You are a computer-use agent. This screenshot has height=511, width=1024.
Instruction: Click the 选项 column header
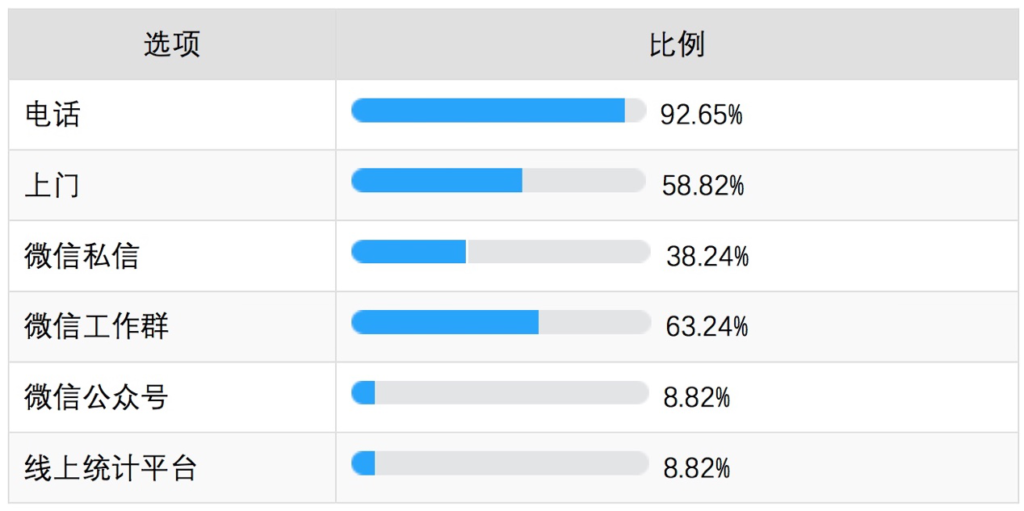(x=172, y=44)
